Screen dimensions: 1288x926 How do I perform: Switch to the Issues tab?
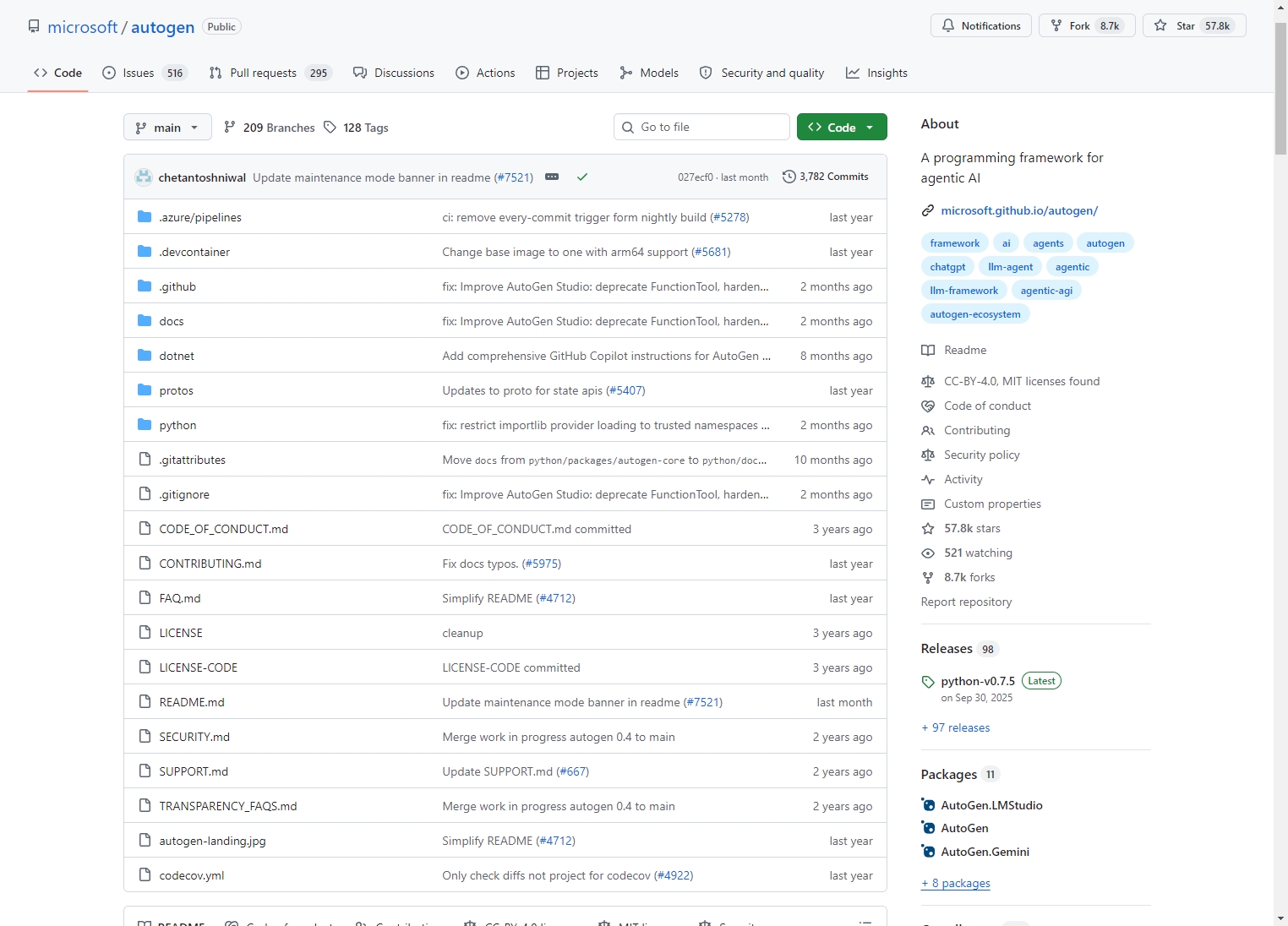144,73
